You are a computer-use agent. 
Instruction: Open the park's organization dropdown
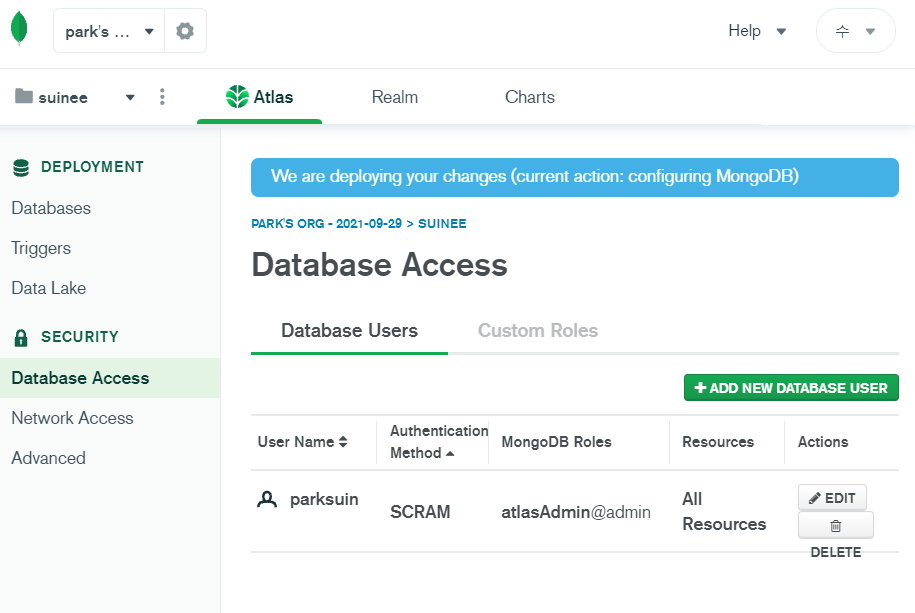(x=109, y=31)
